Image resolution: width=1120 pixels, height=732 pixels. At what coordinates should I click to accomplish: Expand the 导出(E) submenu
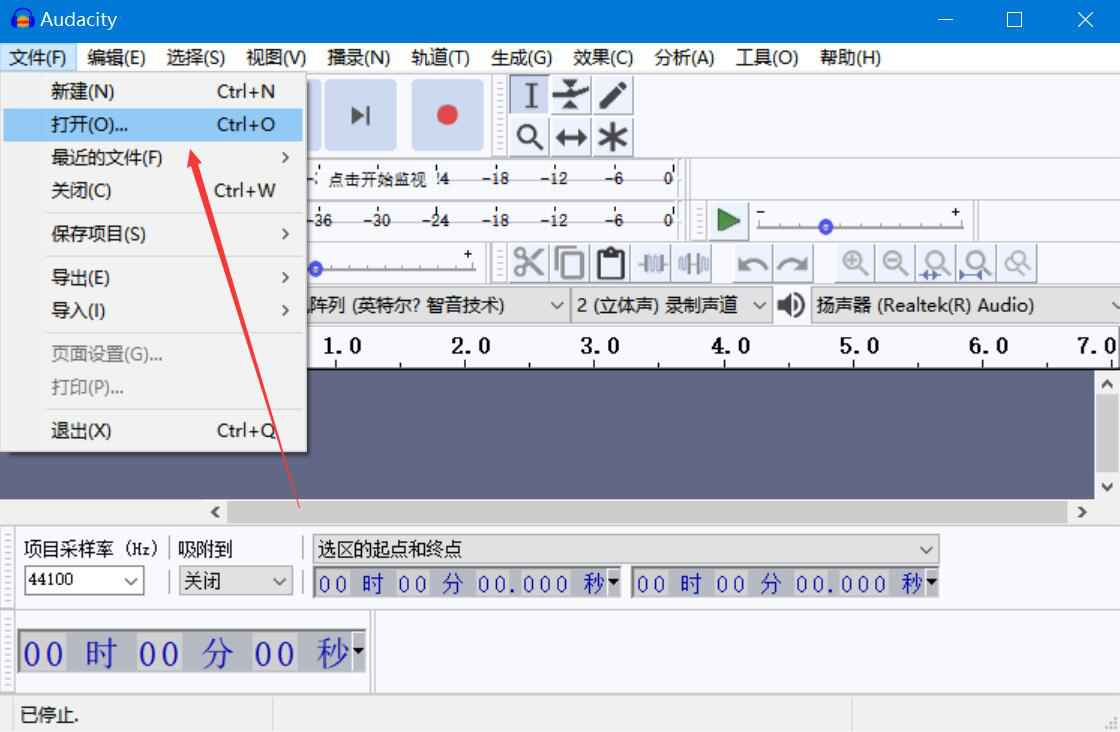click(x=153, y=277)
